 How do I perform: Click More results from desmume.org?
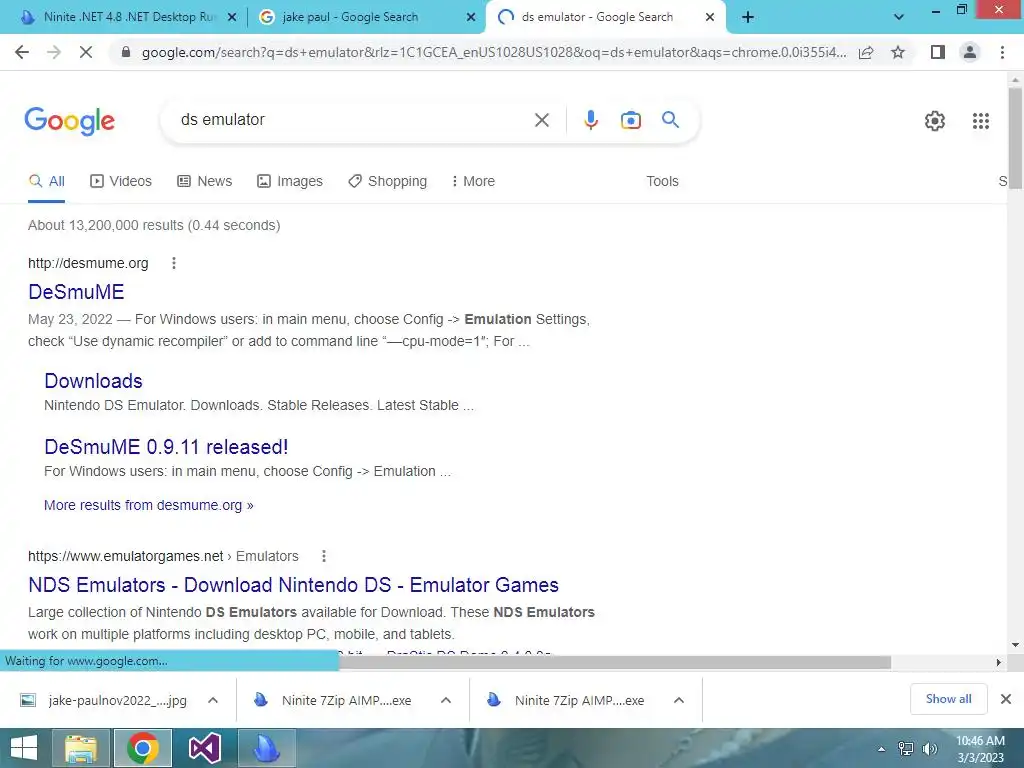point(148,505)
